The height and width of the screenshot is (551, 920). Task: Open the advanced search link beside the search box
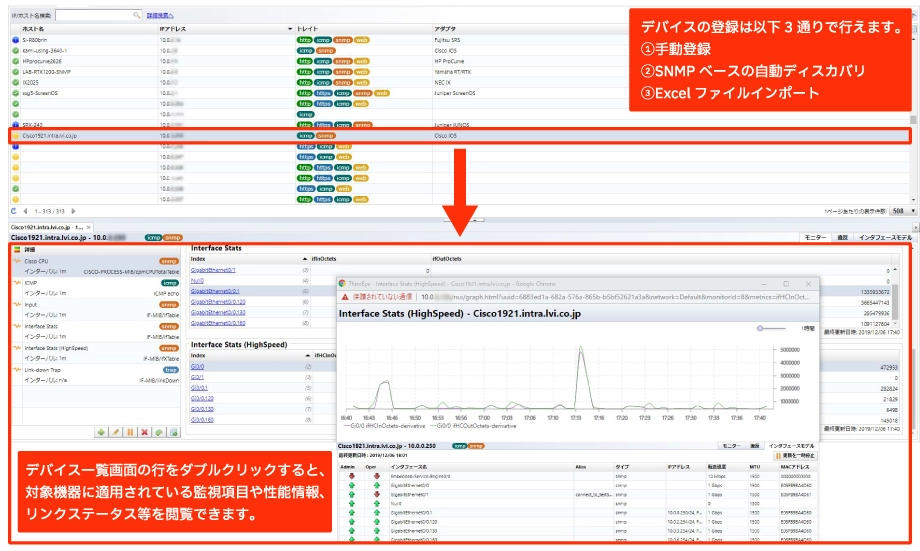[x=160, y=15]
